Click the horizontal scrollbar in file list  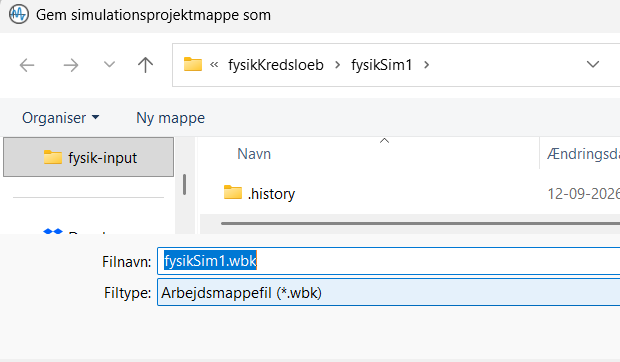pos(420,224)
